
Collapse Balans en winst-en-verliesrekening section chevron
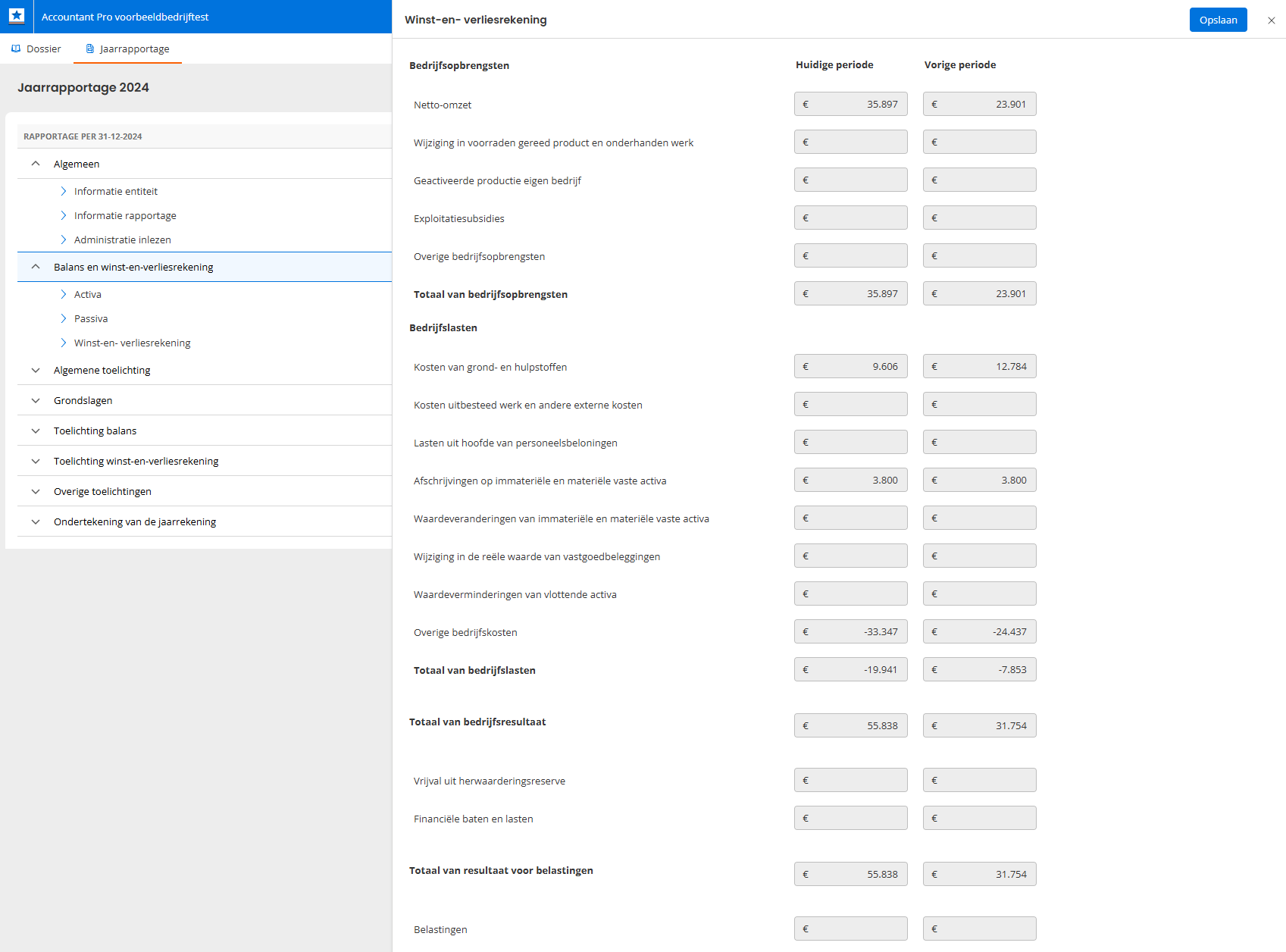pos(36,267)
